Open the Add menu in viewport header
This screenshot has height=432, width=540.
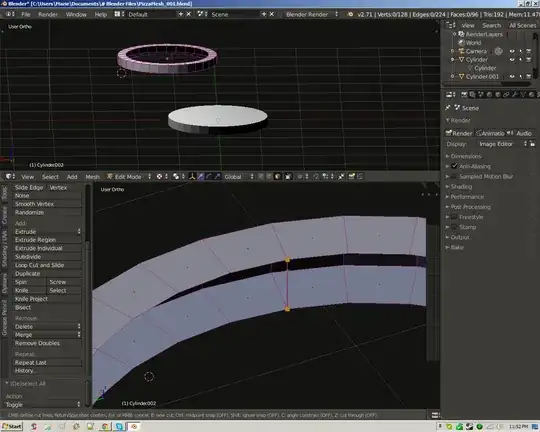click(x=72, y=177)
